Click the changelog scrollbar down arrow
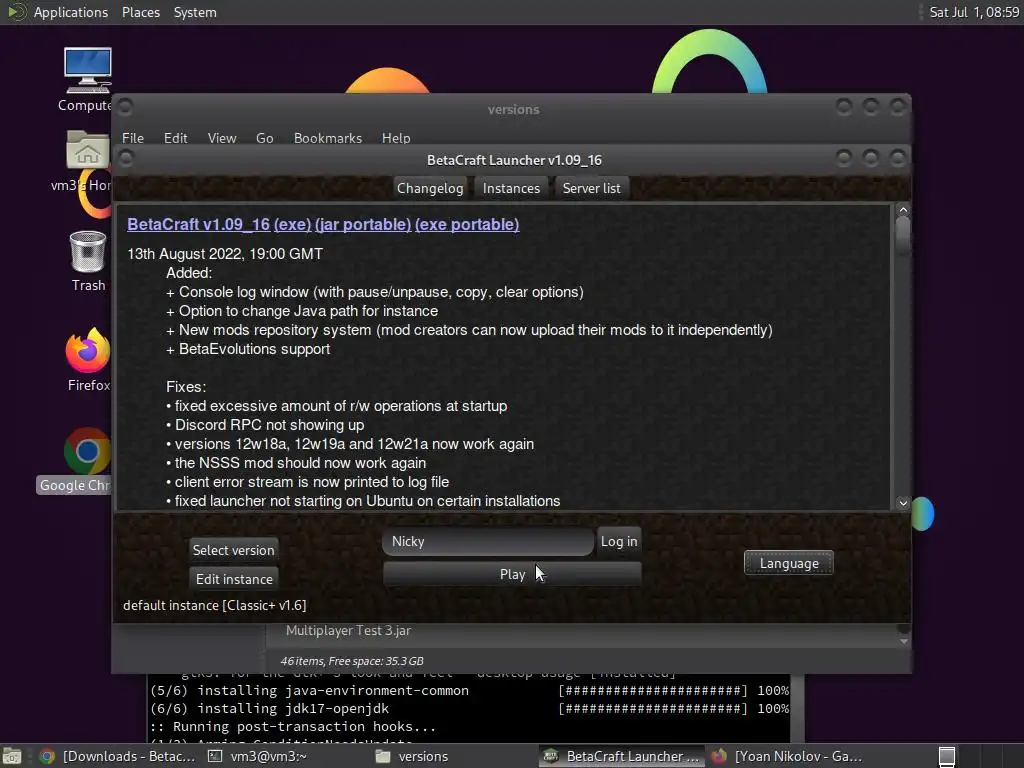1024x768 pixels. click(903, 502)
